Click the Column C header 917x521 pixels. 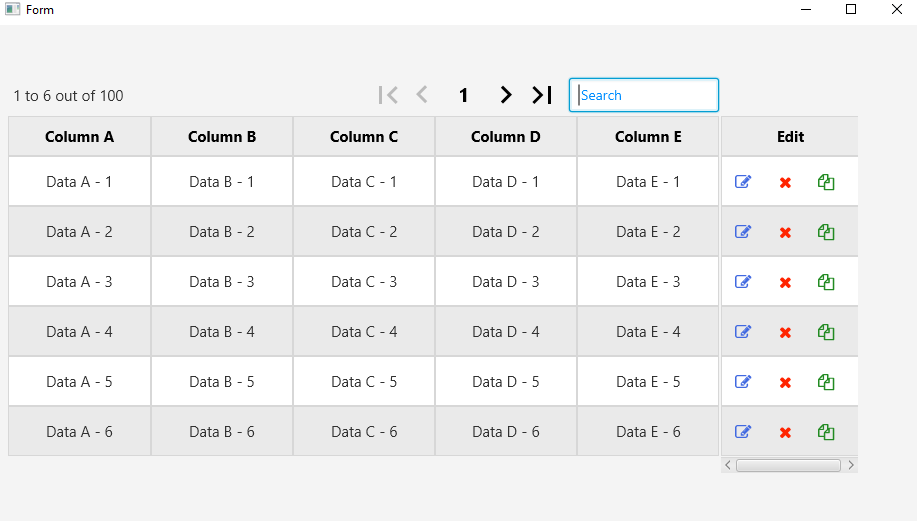tap(364, 137)
